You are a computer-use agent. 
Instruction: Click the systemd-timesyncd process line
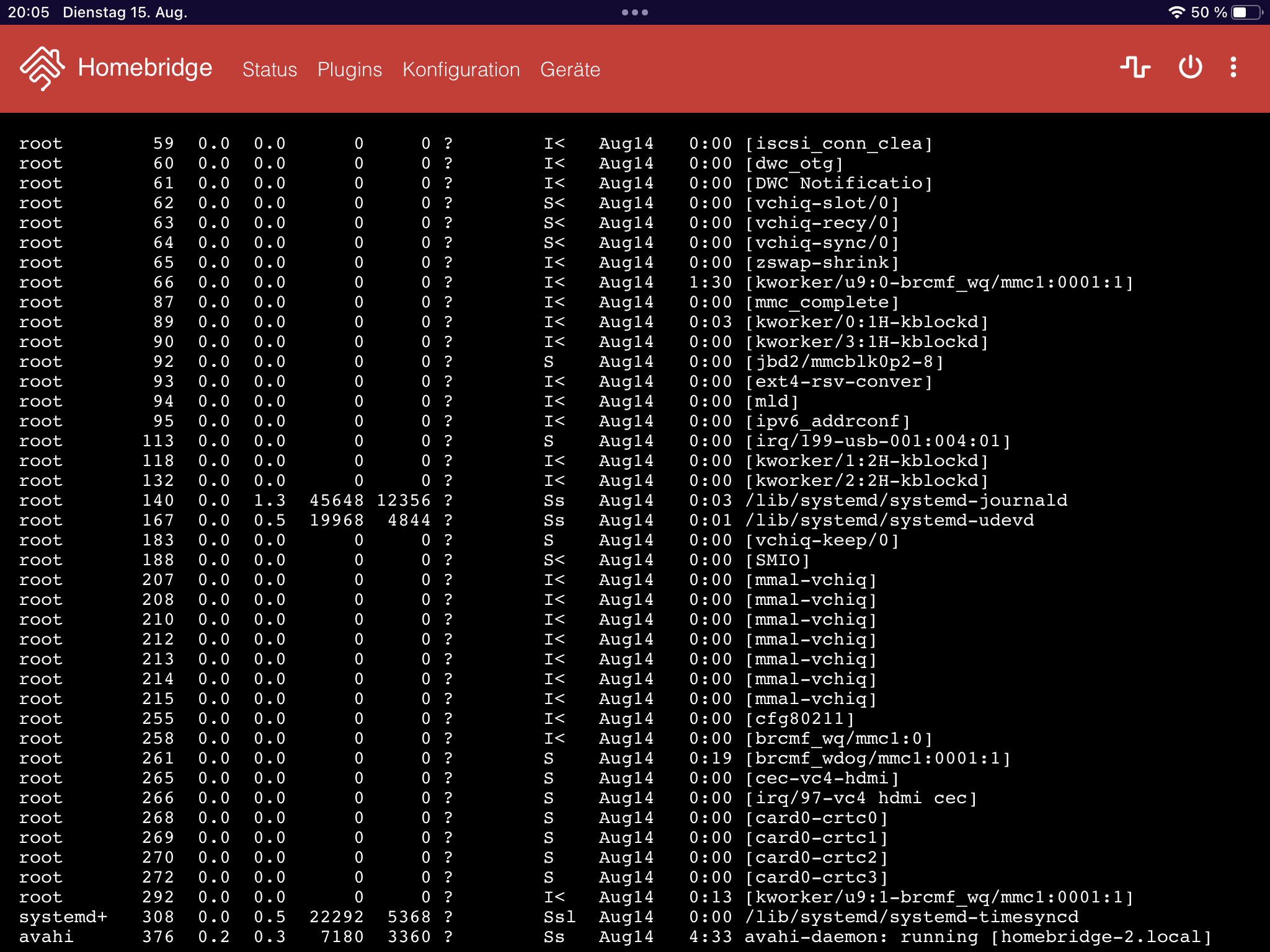(911, 917)
